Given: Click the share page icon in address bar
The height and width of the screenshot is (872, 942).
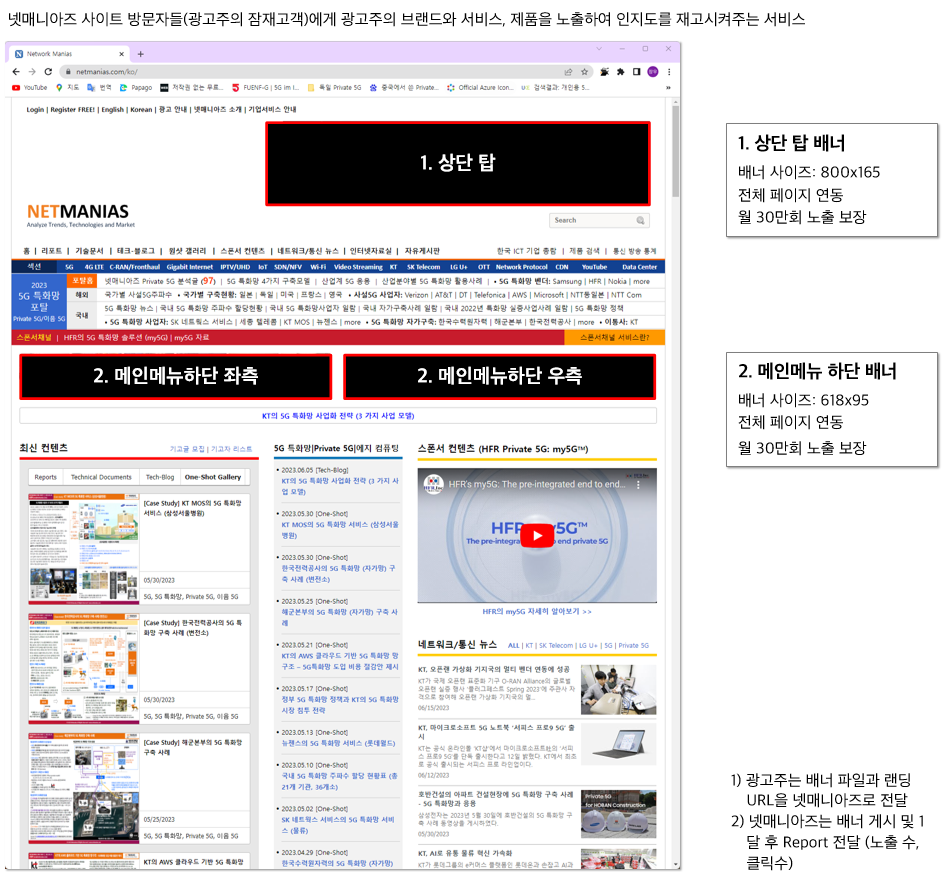Looking at the screenshot, I should 568,72.
